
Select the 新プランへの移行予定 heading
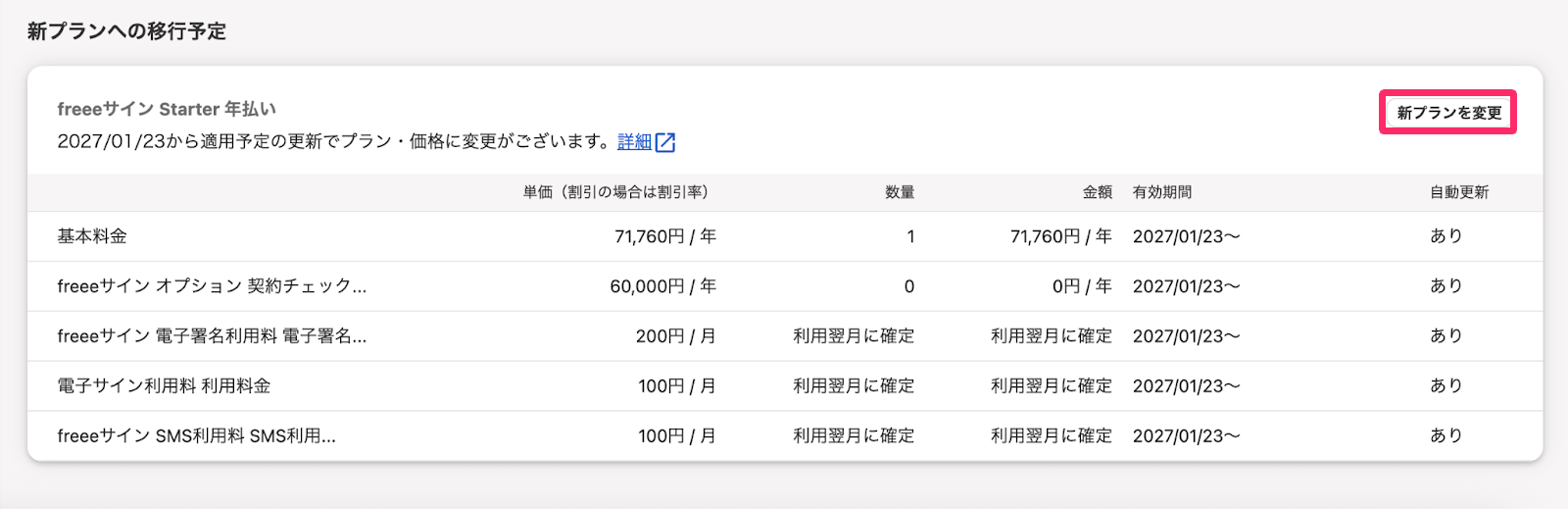click(x=126, y=31)
